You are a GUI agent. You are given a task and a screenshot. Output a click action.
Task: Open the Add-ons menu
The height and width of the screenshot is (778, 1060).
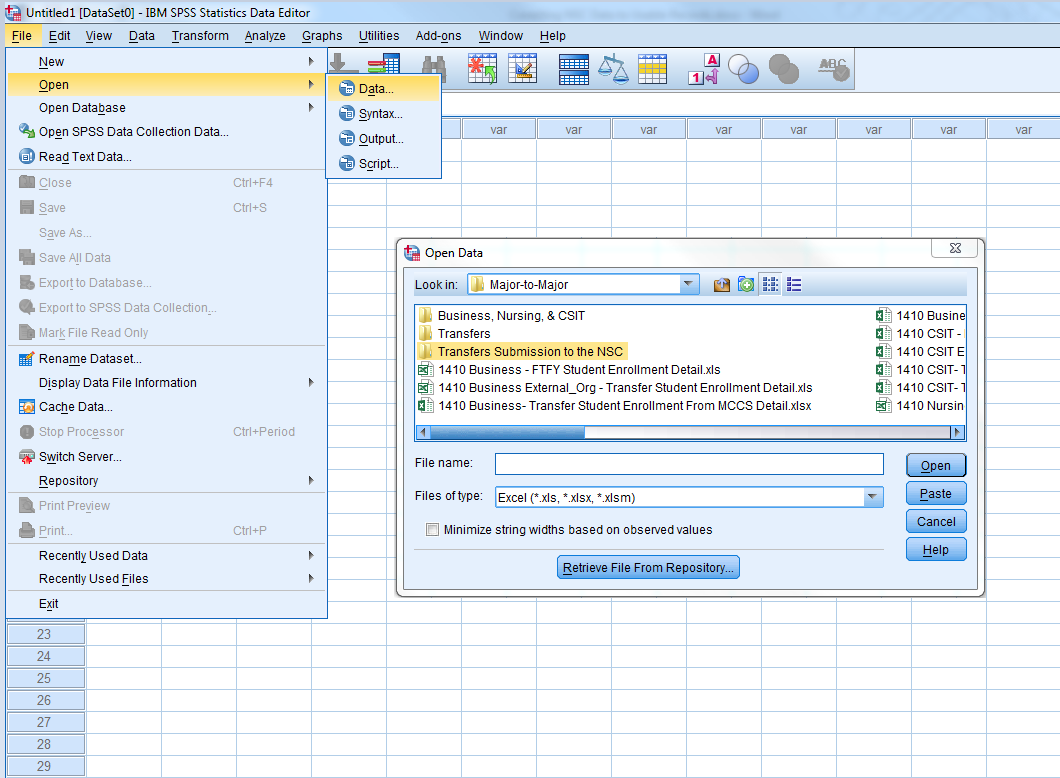[x=438, y=36]
